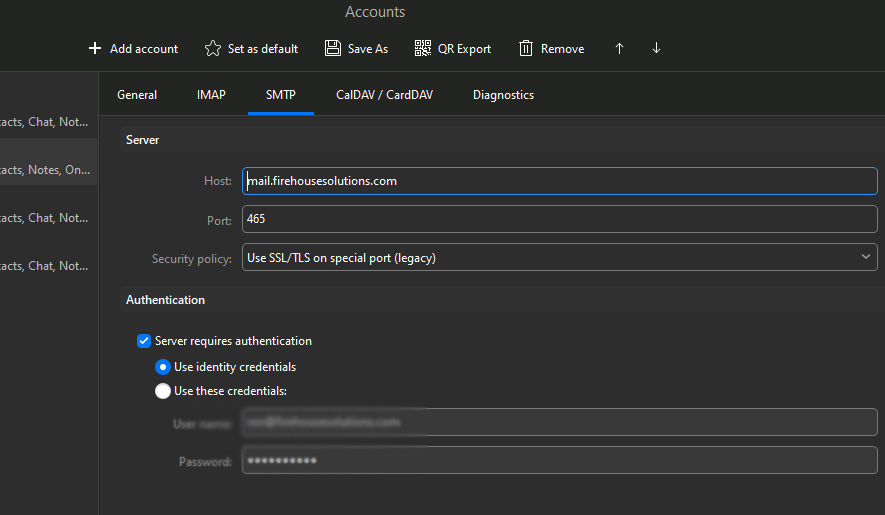Select the account ending in Notes, On...
Viewport: 885px width, 515px height.
coord(48,170)
